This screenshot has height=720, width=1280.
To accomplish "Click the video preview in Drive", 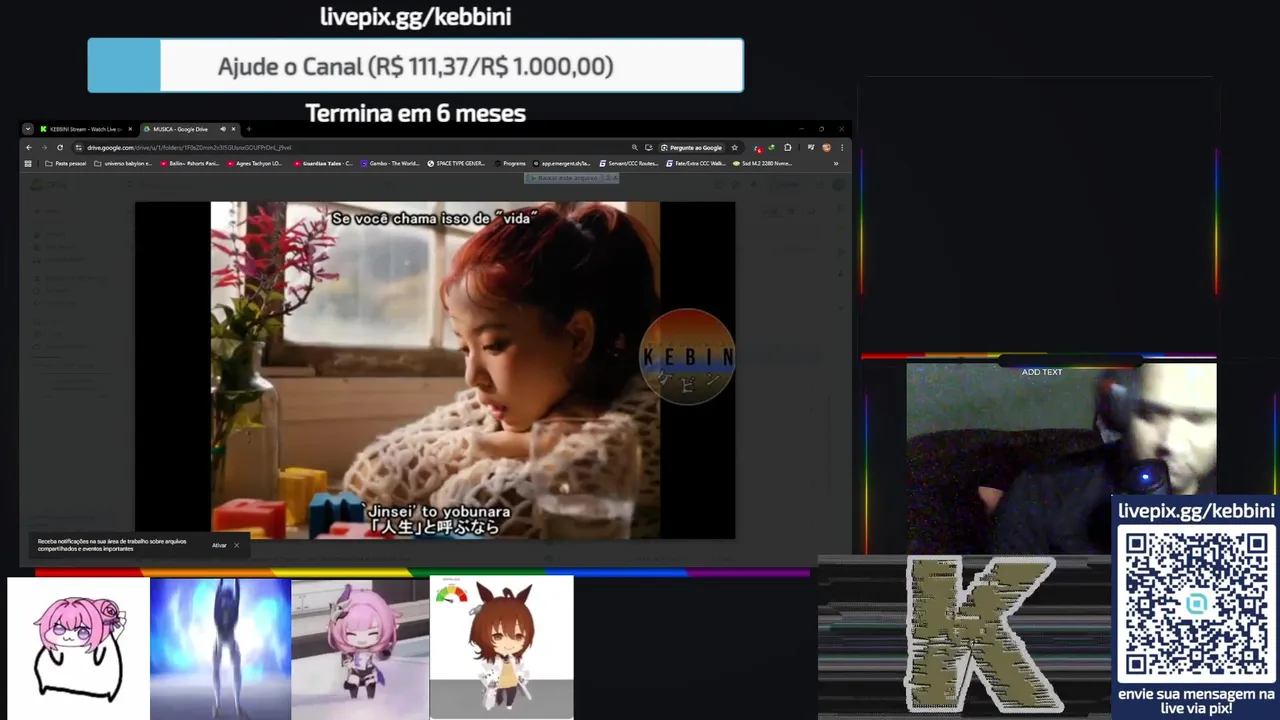I will point(435,370).
